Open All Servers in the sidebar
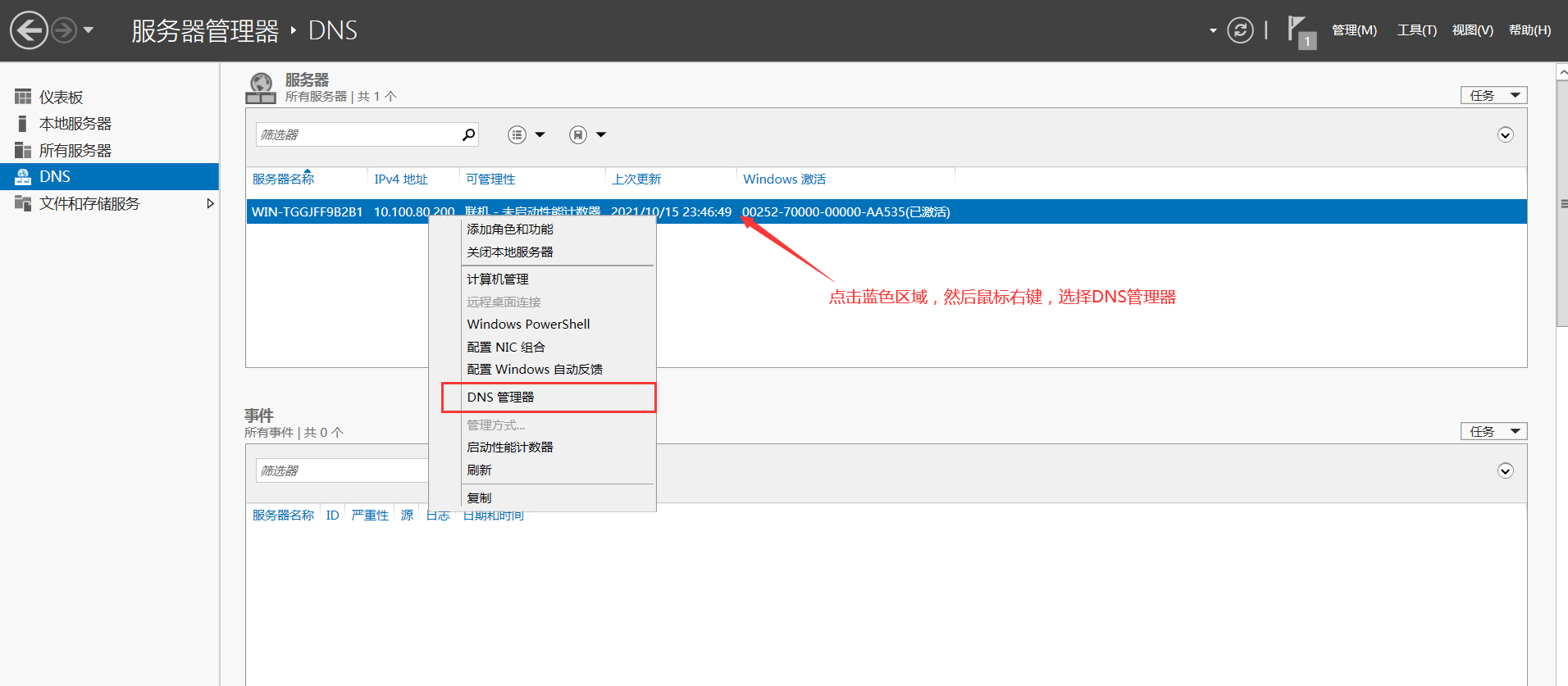 click(75, 151)
